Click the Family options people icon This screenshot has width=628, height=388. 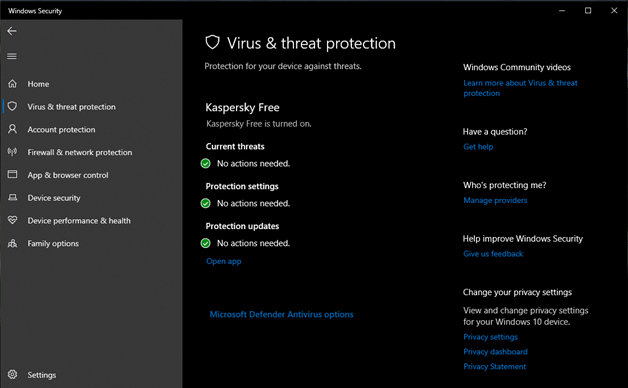[12, 243]
